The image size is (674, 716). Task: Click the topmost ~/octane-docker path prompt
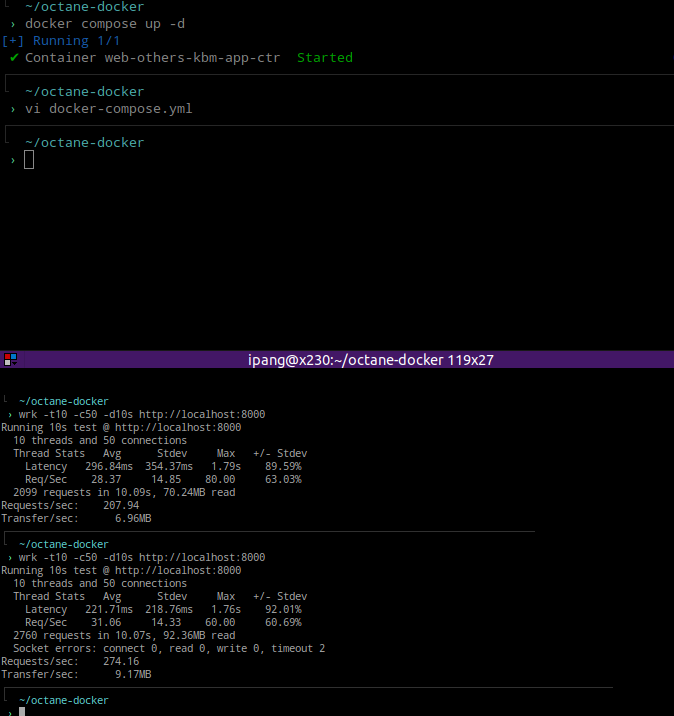[x=84, y=7]
